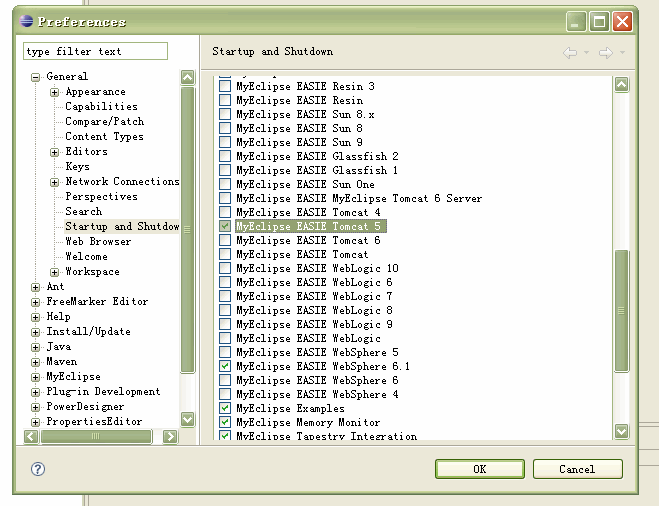Open Search preferences page
Screen dimensions: 659x506
click(x=84, y=211)
